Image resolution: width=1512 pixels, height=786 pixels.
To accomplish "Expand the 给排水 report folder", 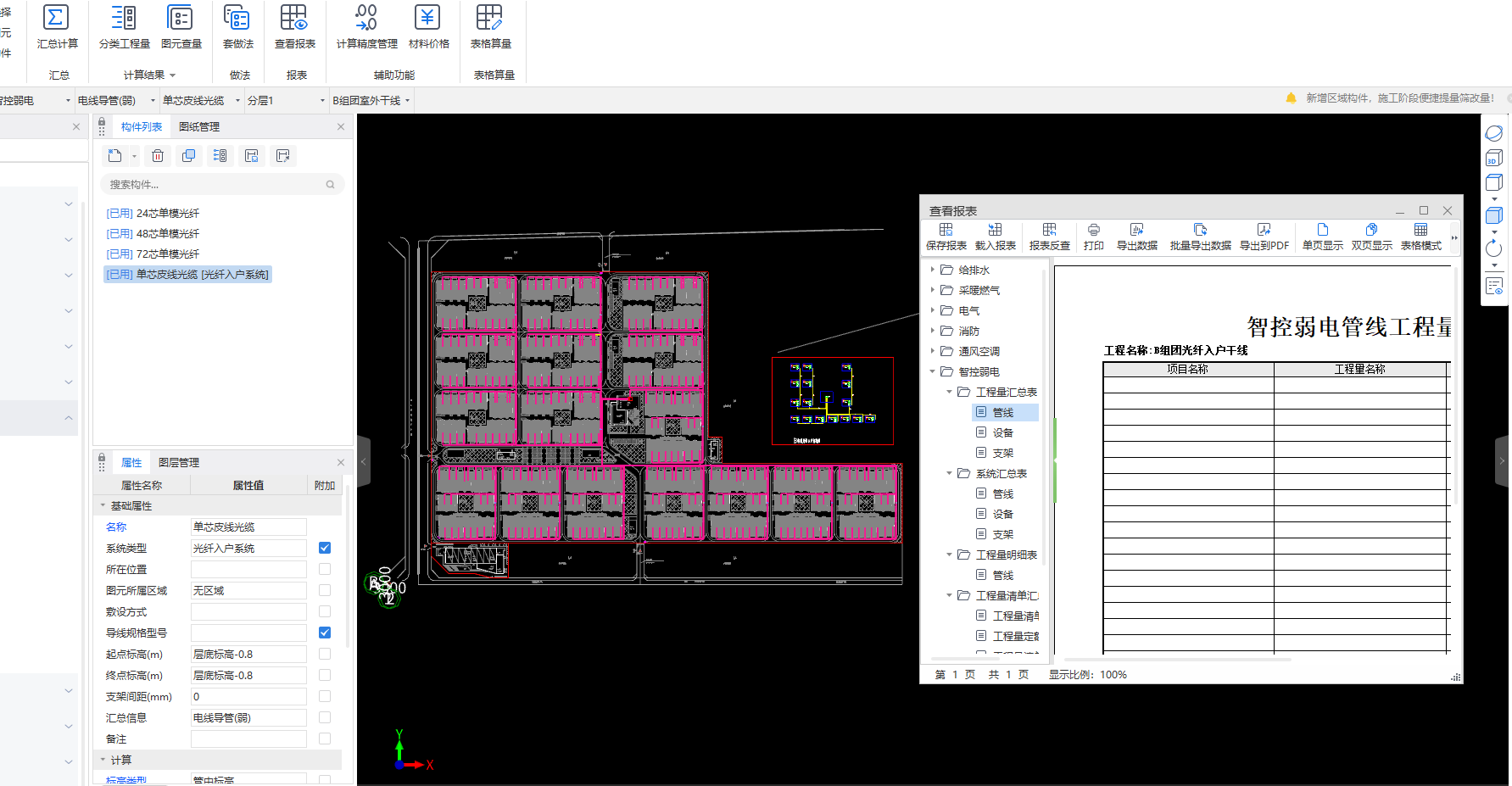I will [933, 270].
